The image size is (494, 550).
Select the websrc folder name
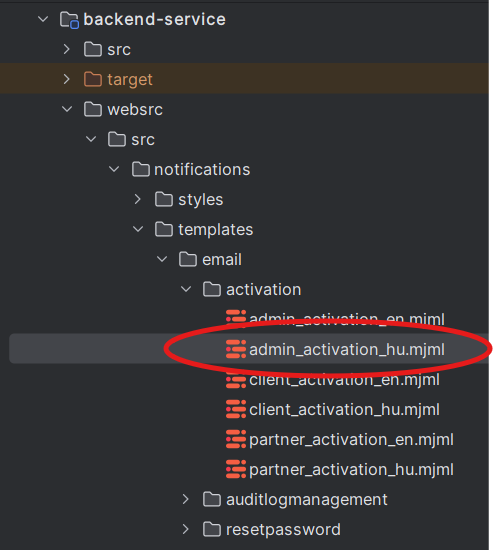[135, 109]
